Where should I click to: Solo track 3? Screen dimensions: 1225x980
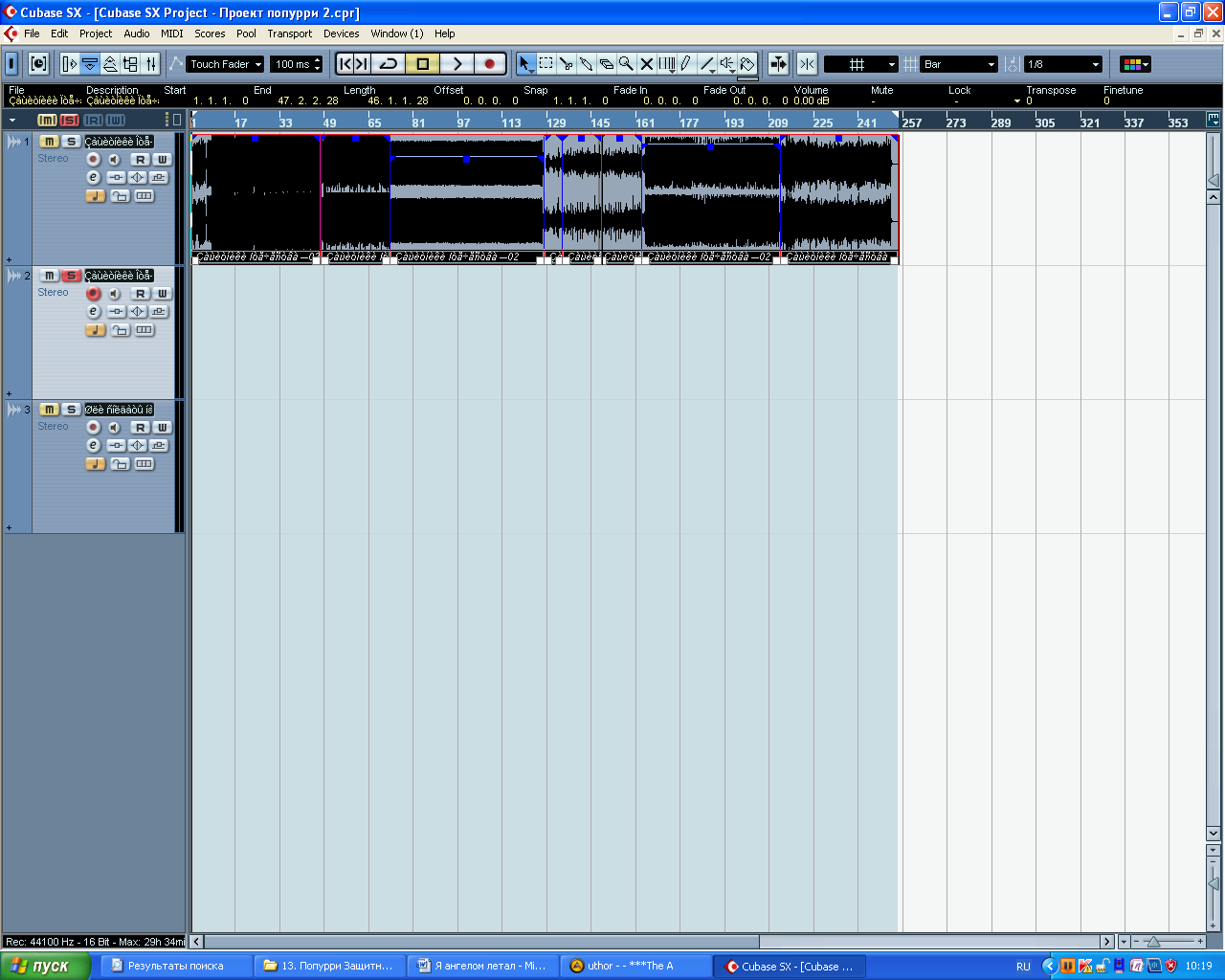(x=70, y=410)
